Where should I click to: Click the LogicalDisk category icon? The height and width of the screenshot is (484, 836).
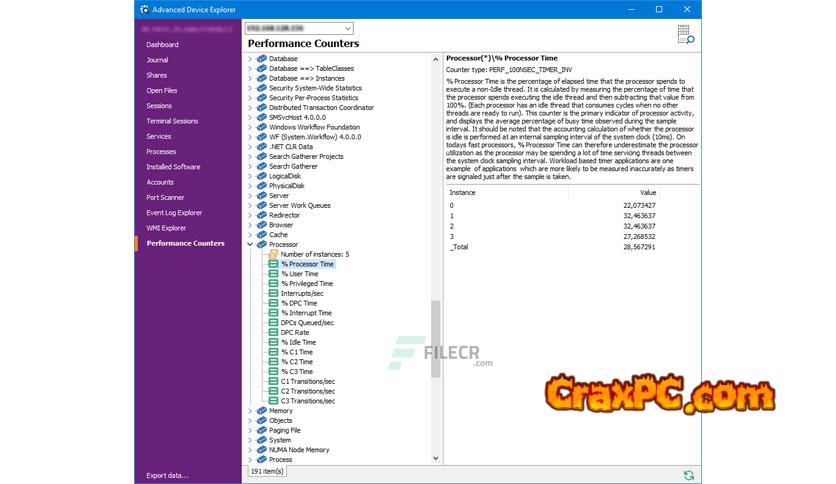(261, 176)
